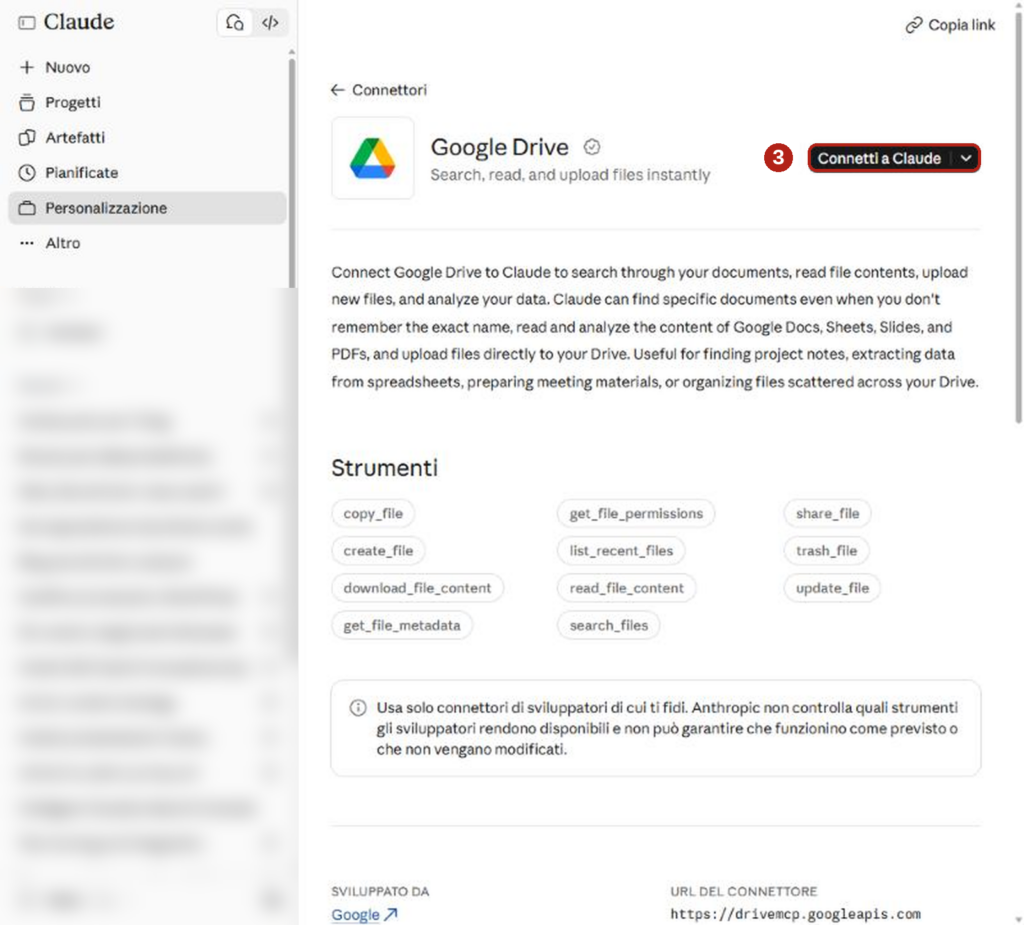Select the search_files tool chip
Screen dimensions: 1024x925
point(609,625)
